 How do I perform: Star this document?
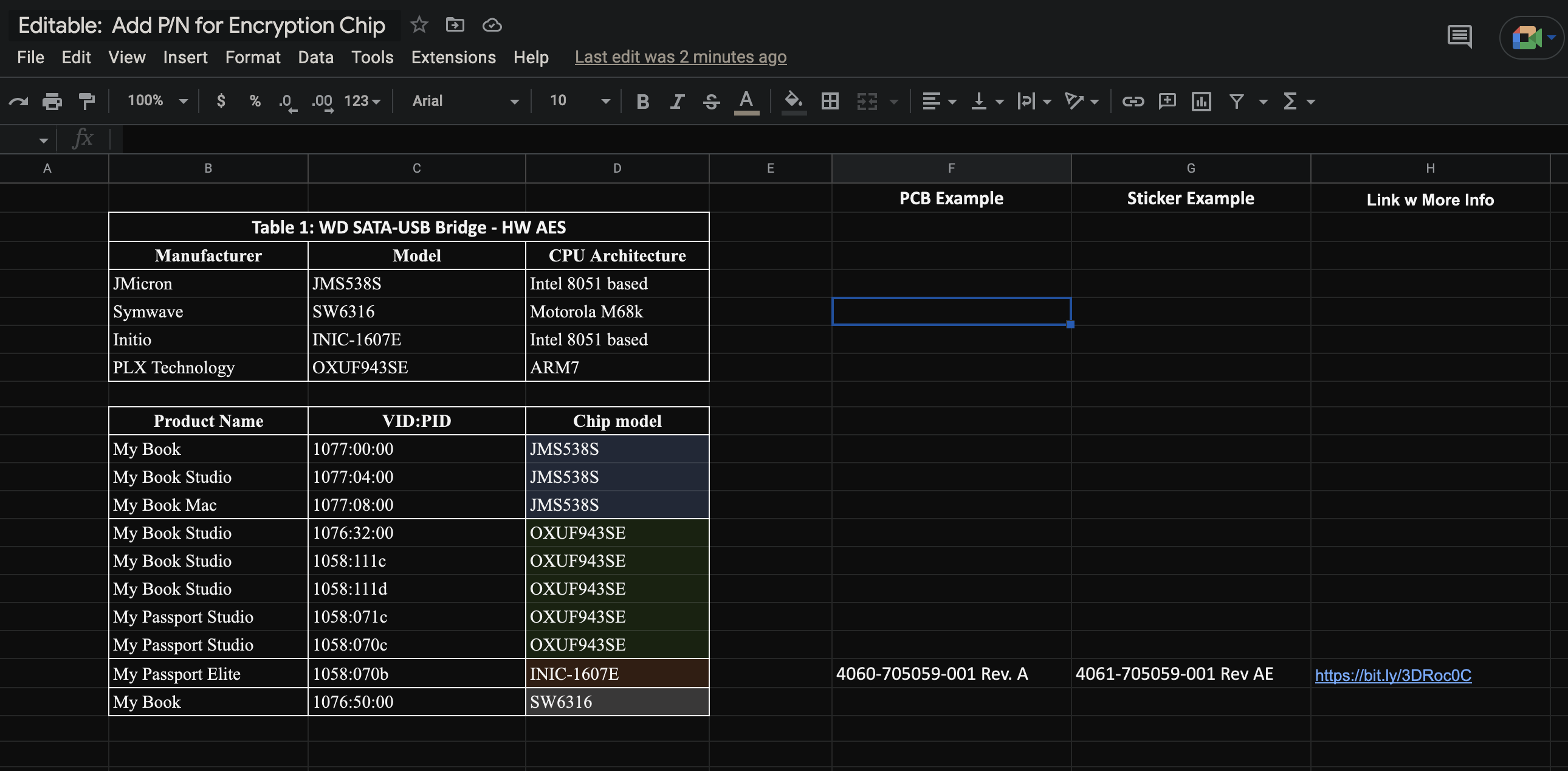click(x=419, y=25)
